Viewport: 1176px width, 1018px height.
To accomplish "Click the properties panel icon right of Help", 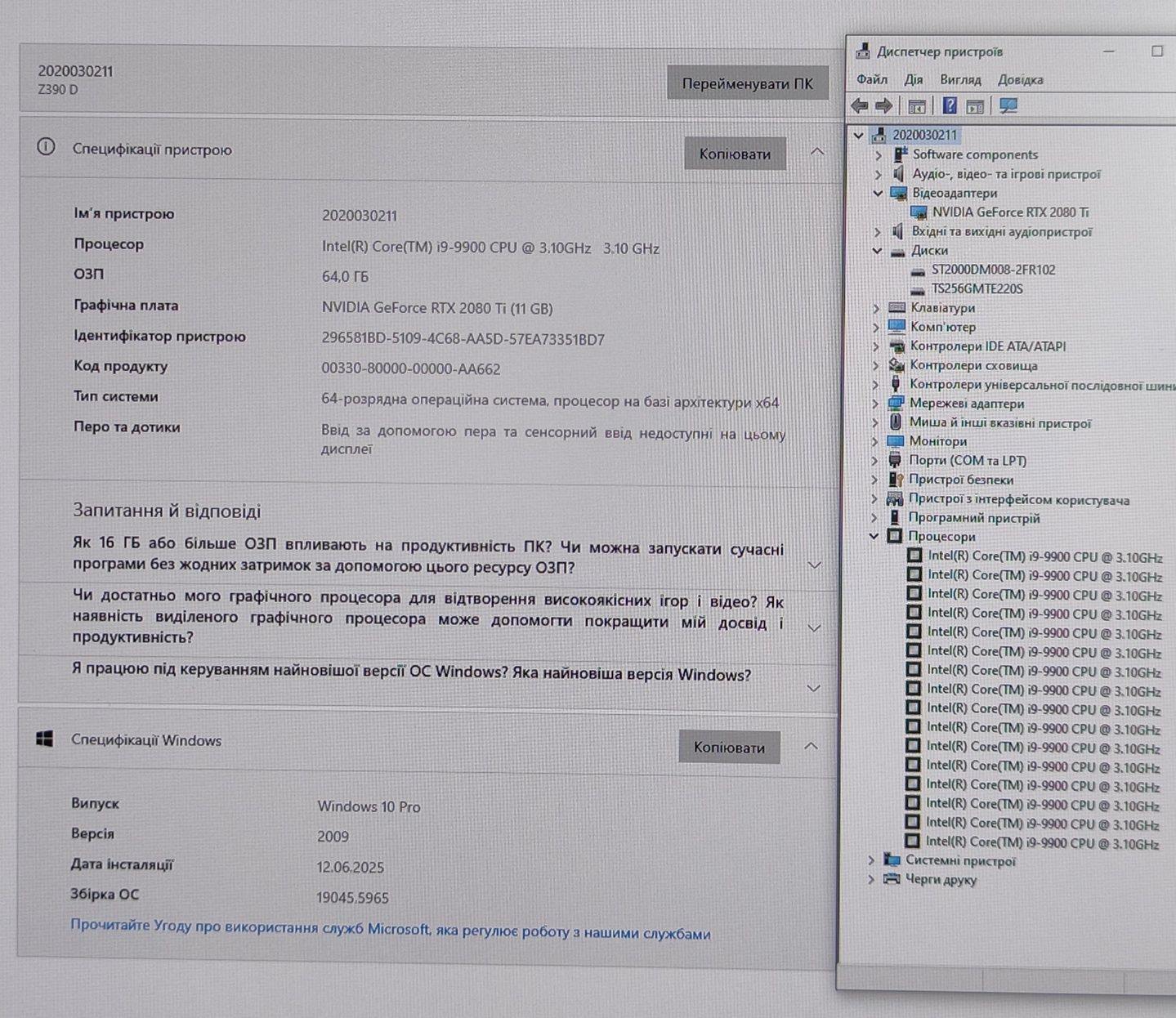I will (975, 106).
